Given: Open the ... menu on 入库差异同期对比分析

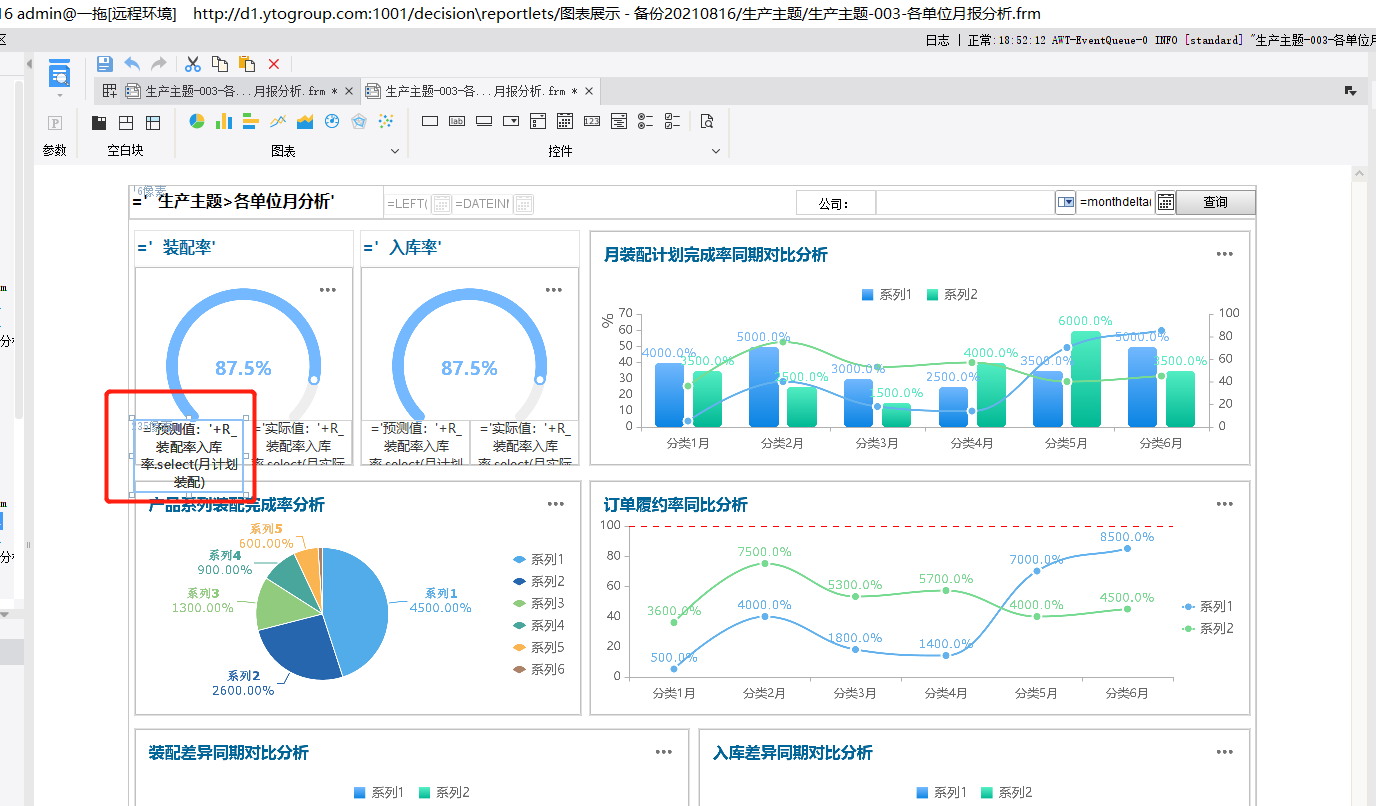Looking at the screenshot, I should point(1225,752).
